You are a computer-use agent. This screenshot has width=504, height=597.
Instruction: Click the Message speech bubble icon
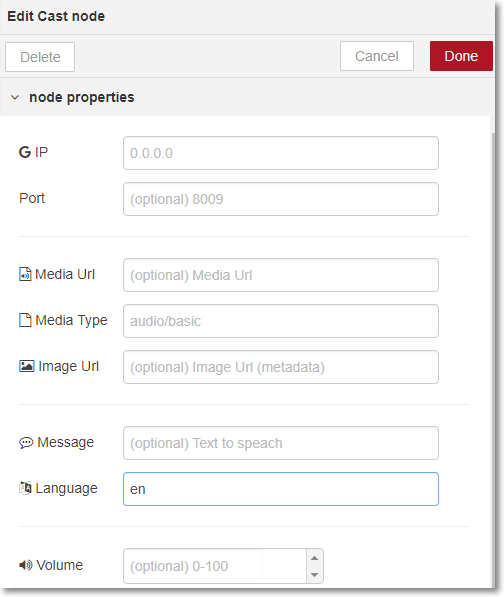[x=26, y=443]
